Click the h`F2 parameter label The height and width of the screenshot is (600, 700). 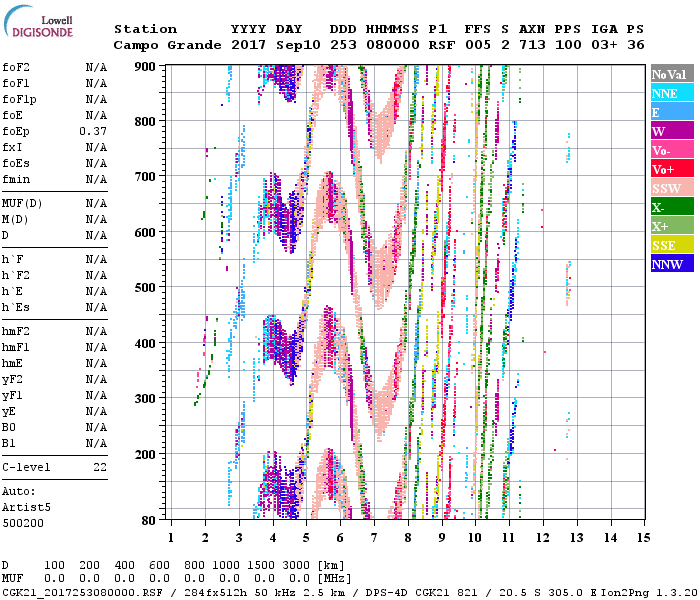(16, 275)
